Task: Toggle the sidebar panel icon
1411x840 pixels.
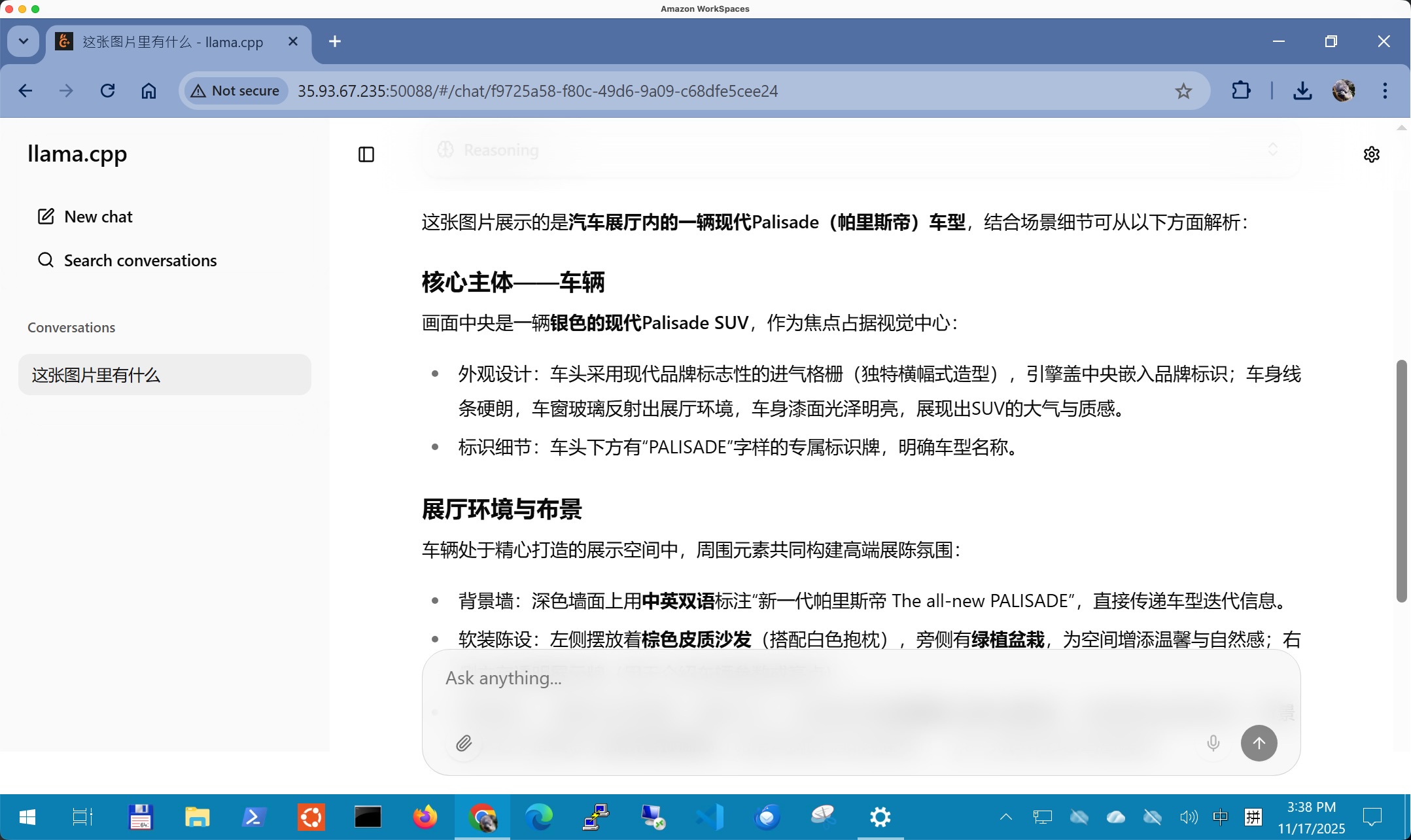Action: tap(366, 154)
